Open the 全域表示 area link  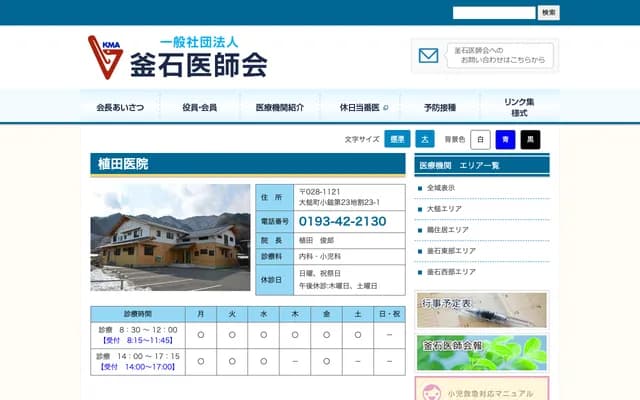[441, 188]
